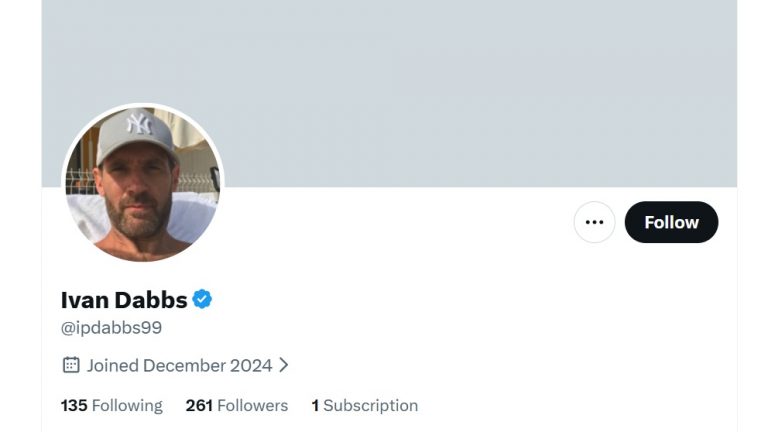Open Ivan Dabbs' profile photo
The width and height of the screenshot is (768, 432).
(142, 185)
